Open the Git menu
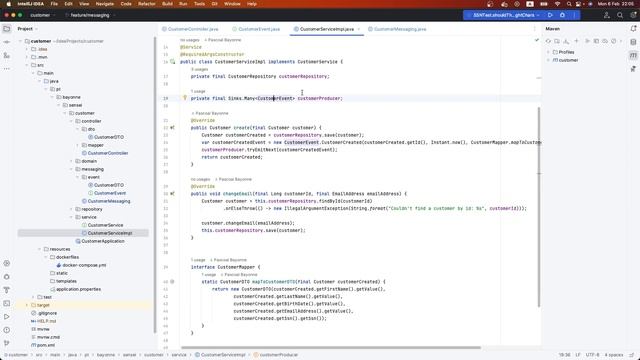 pyautogui.click(x=214, y=4)
